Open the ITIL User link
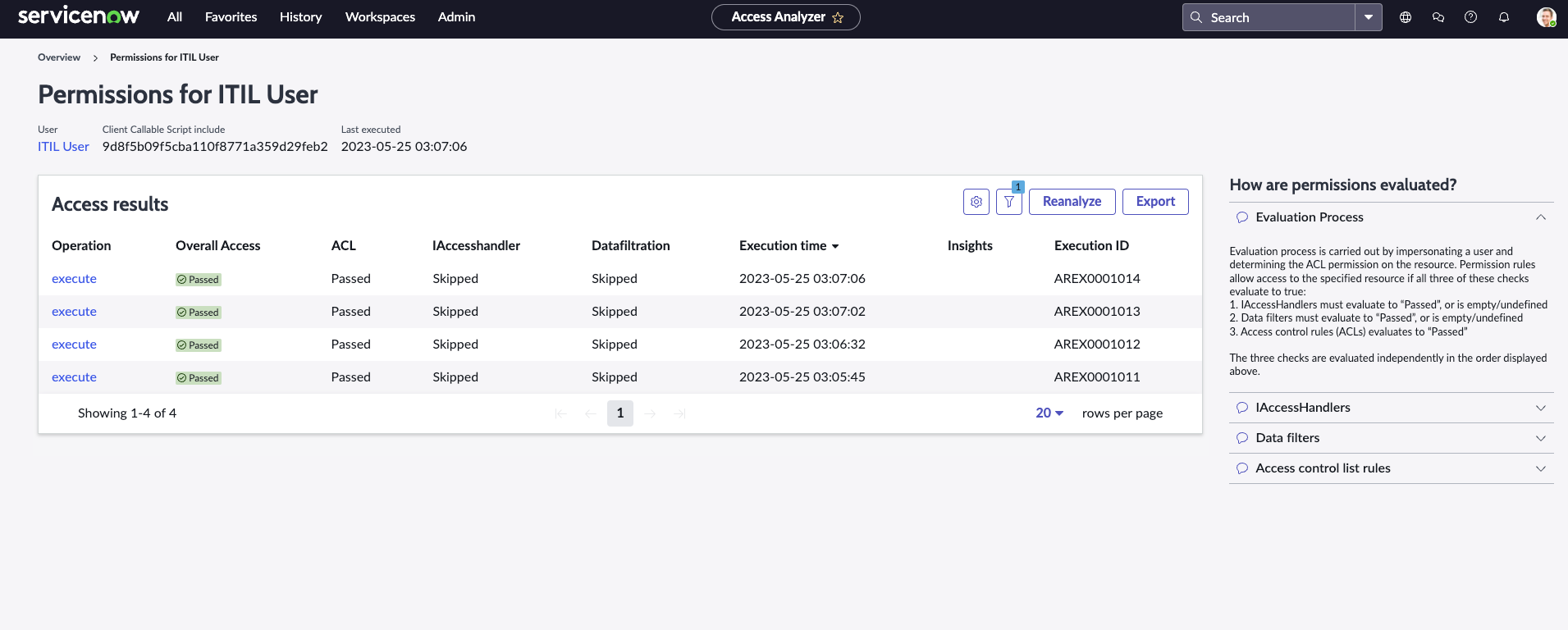 (63, 147)
